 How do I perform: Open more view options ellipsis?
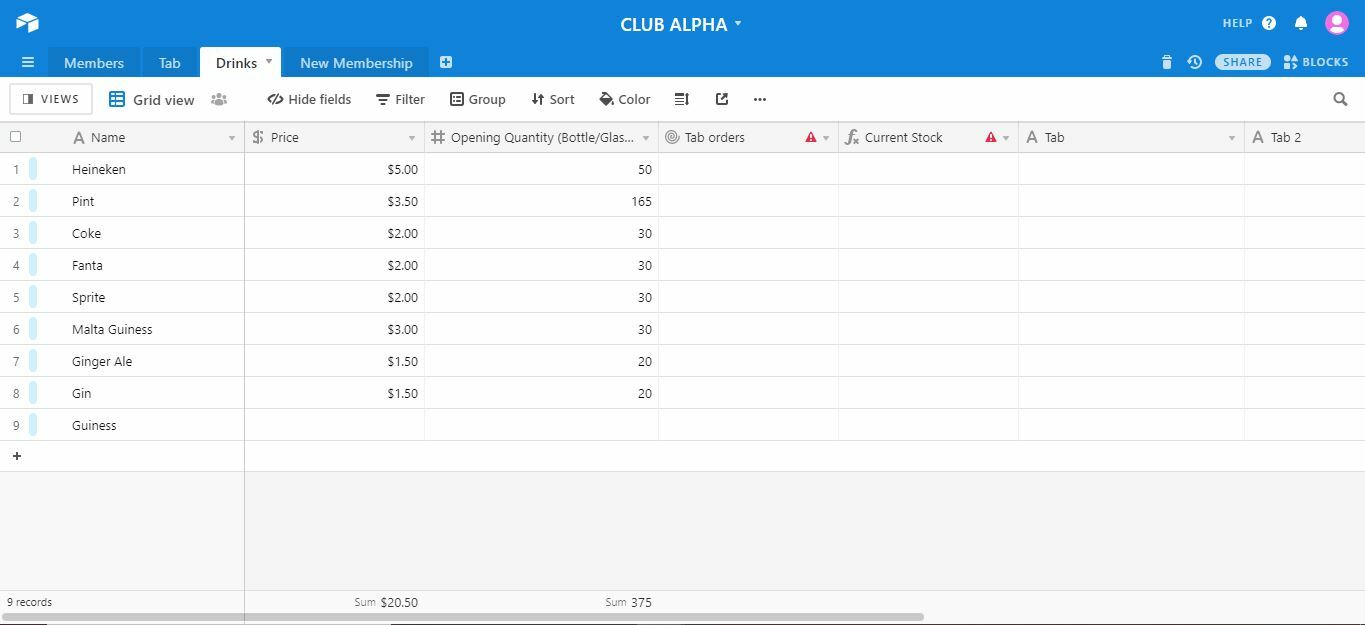pyautogui.click(x=760, y=99)
